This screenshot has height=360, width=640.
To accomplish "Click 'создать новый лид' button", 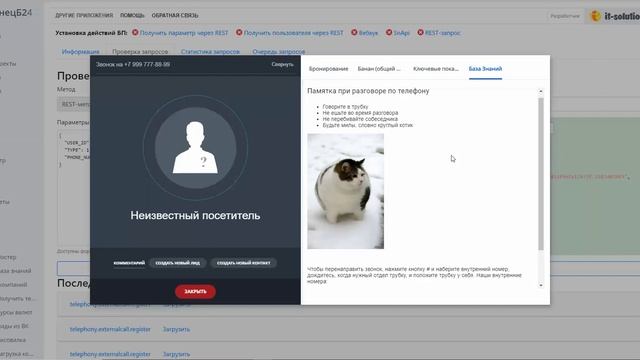I will click(x=178, y=263).
